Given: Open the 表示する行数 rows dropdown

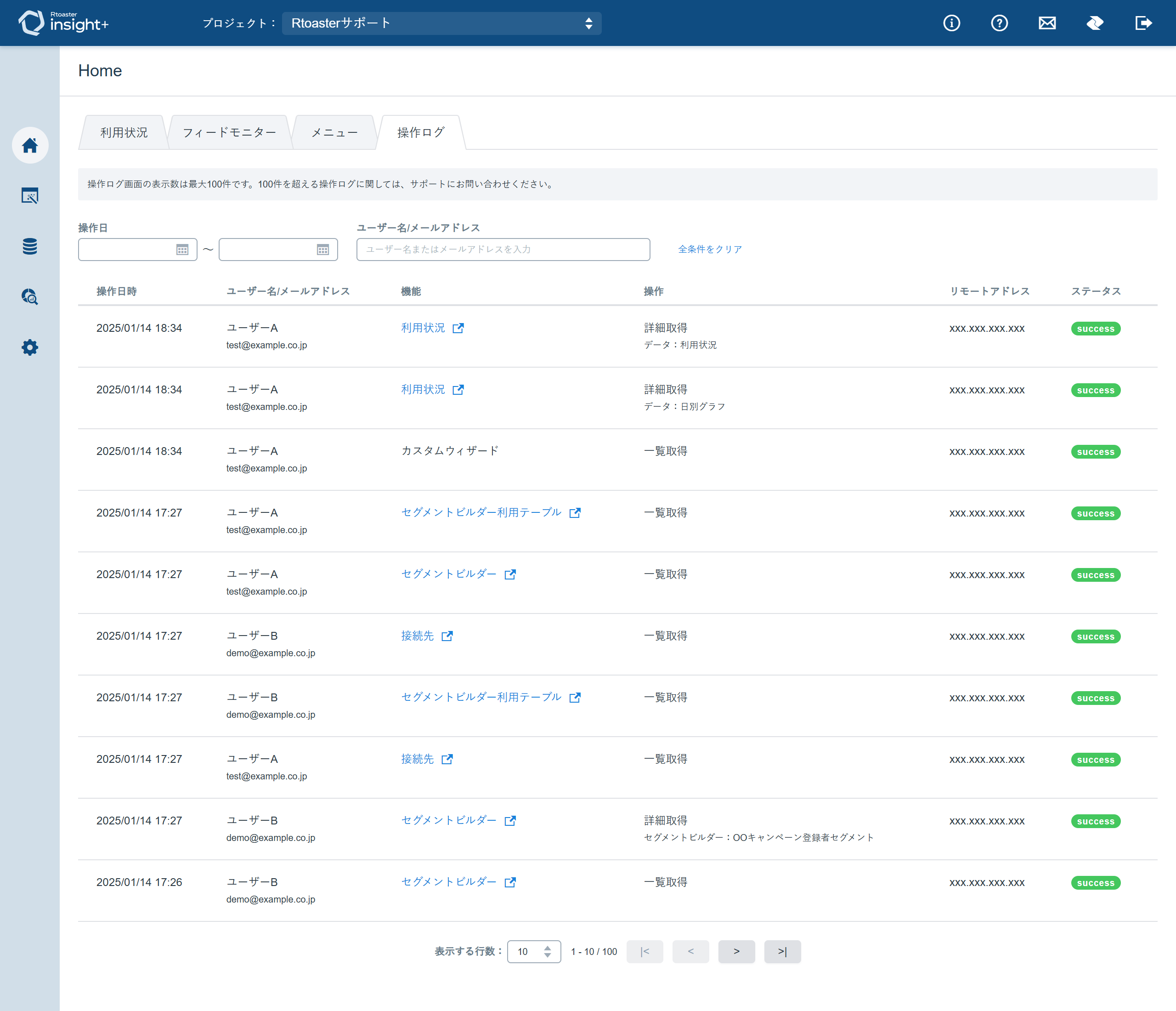Looking at the screenshot, I should click(x=533, y=951).
